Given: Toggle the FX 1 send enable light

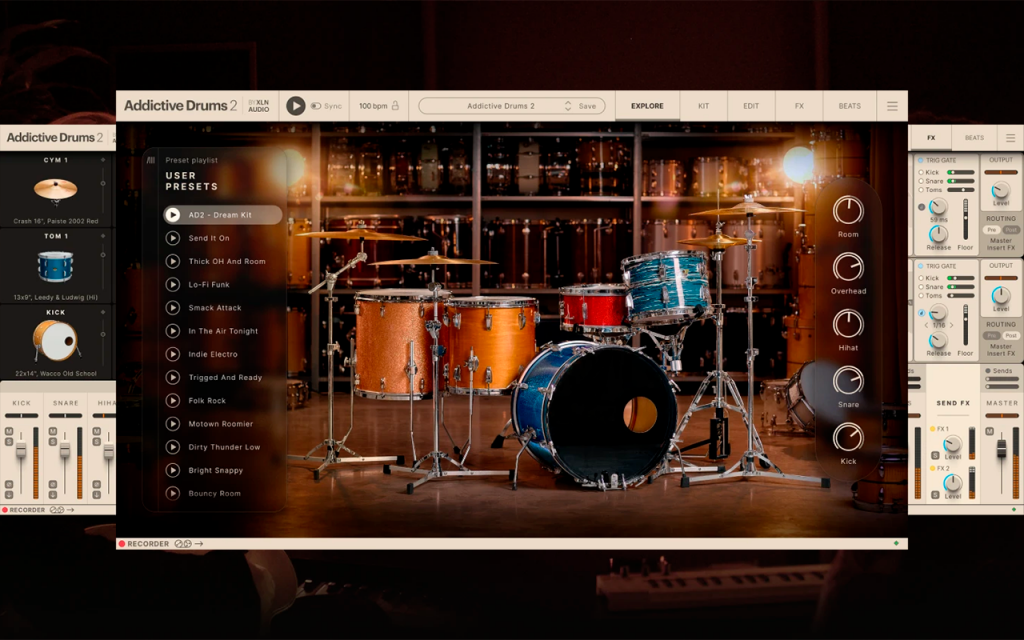Looking at the screenshot, I should click(933, 429).
